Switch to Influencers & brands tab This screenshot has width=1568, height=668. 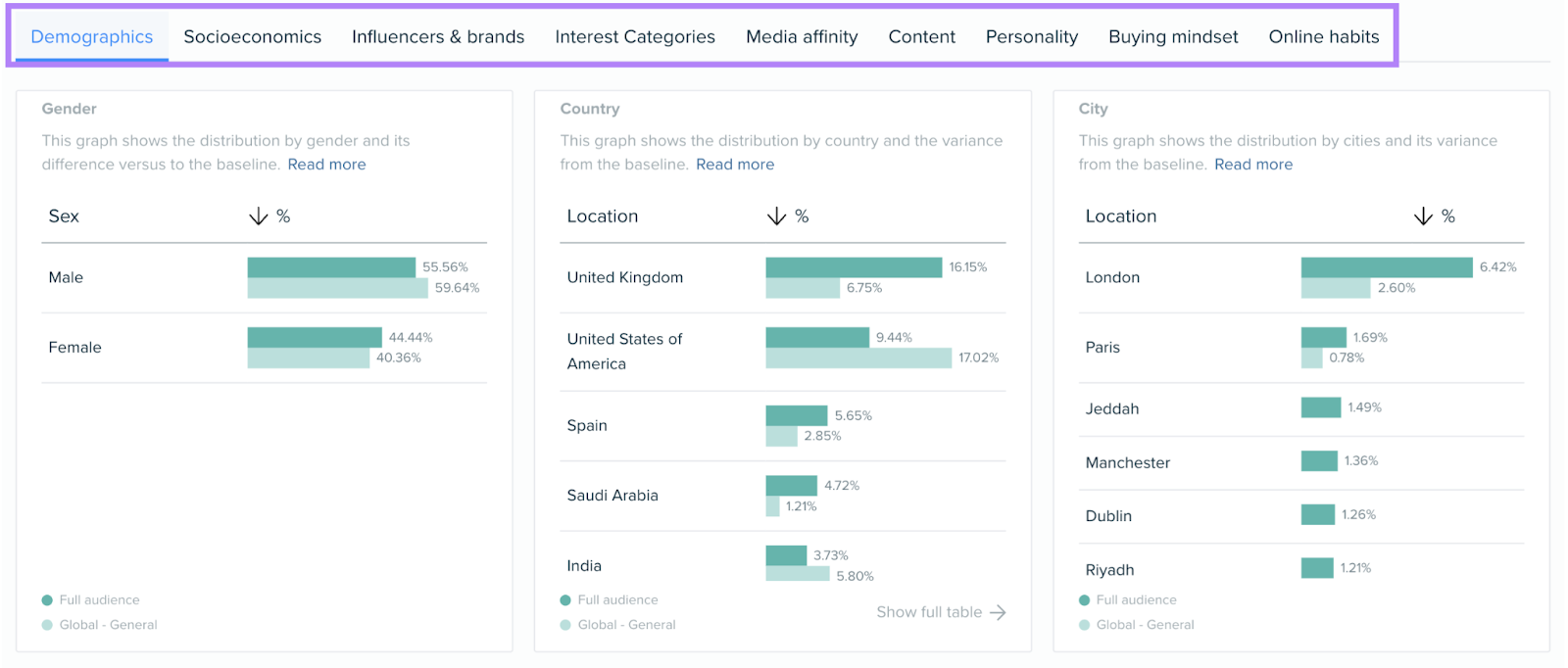[438, 37]
